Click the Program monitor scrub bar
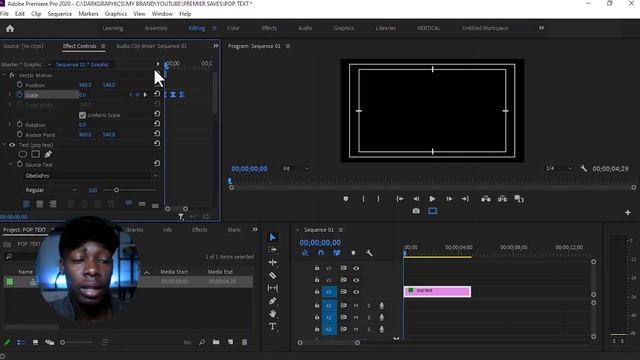The width and height of the screenshot is (640, 360). tap(432, 181)
